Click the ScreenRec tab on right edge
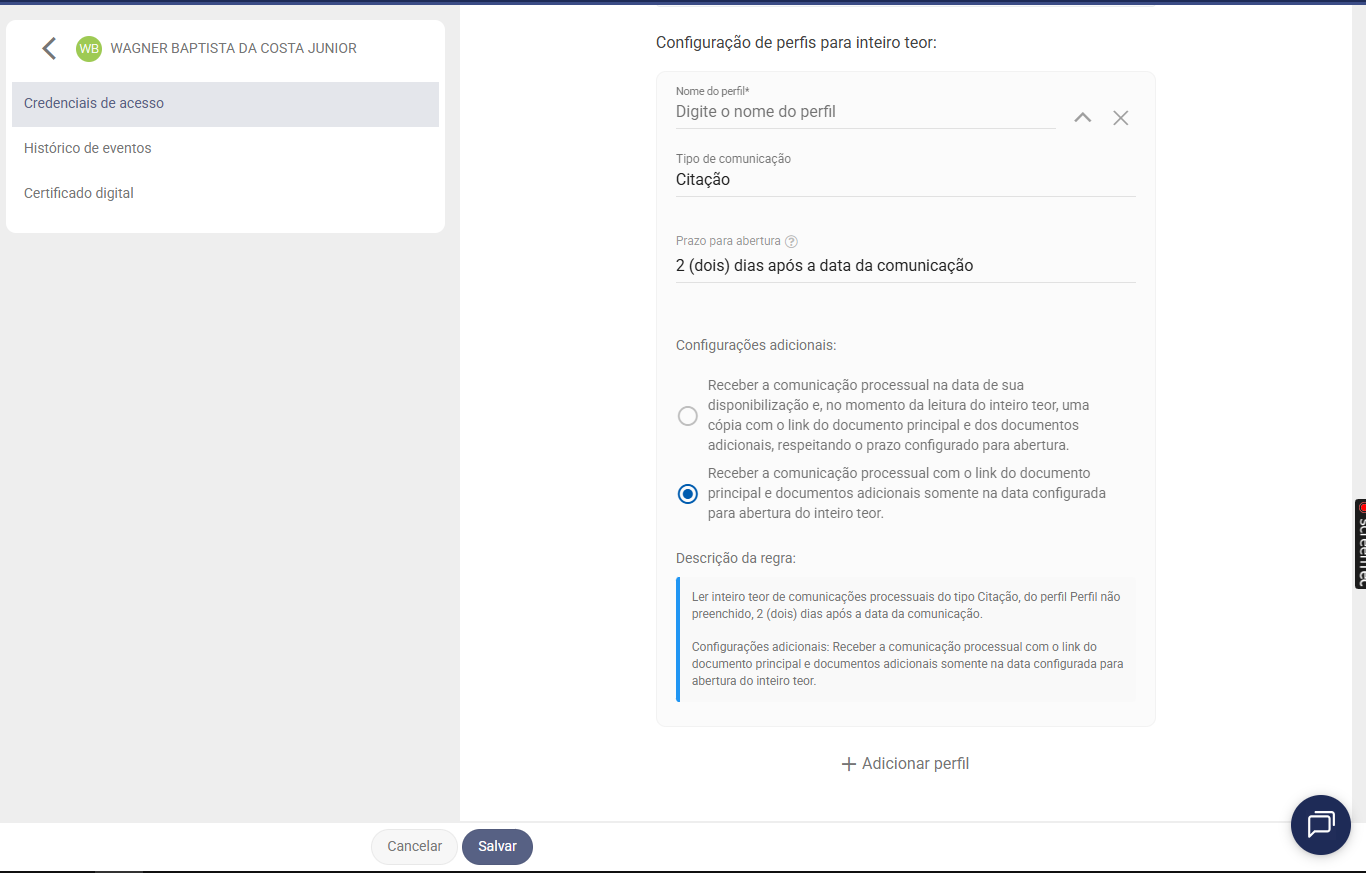Screen dimensions: 1366x873 coord(1360,543)
